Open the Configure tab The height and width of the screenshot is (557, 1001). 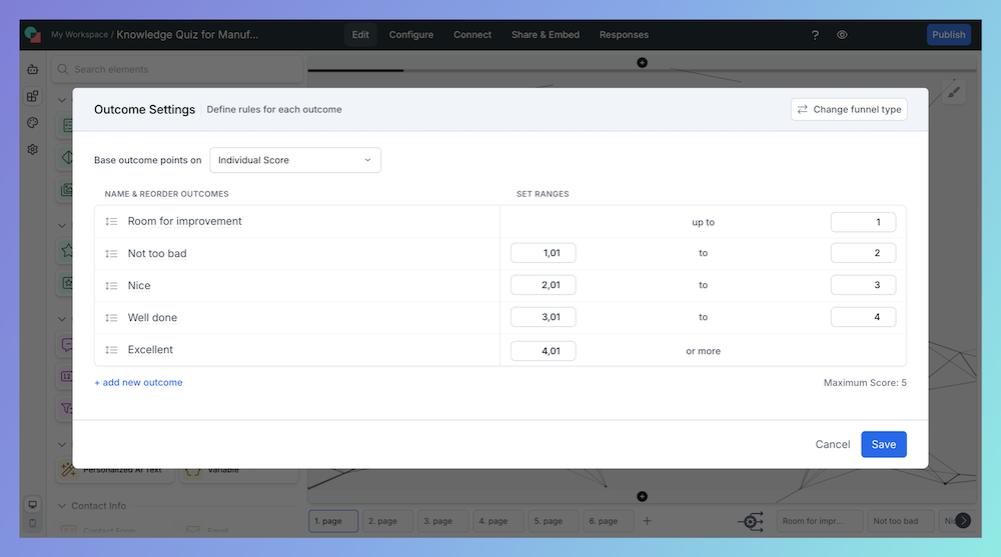[411, 35]
